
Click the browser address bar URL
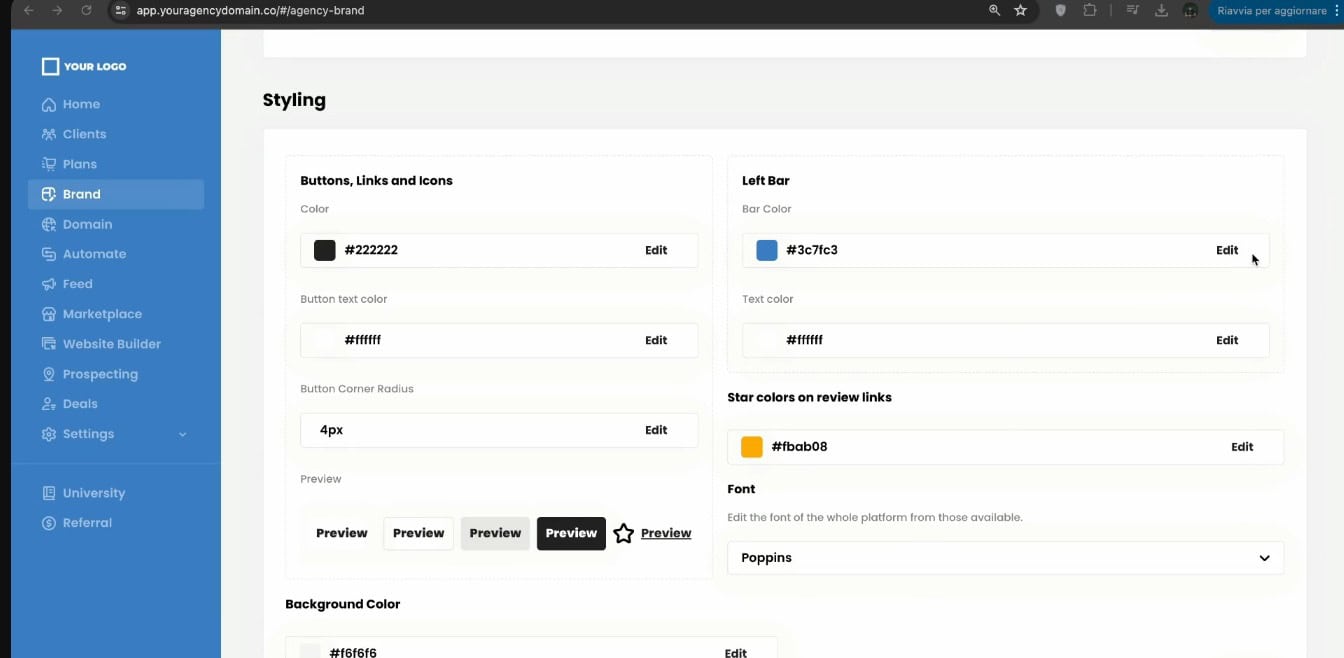coord(250,10)
